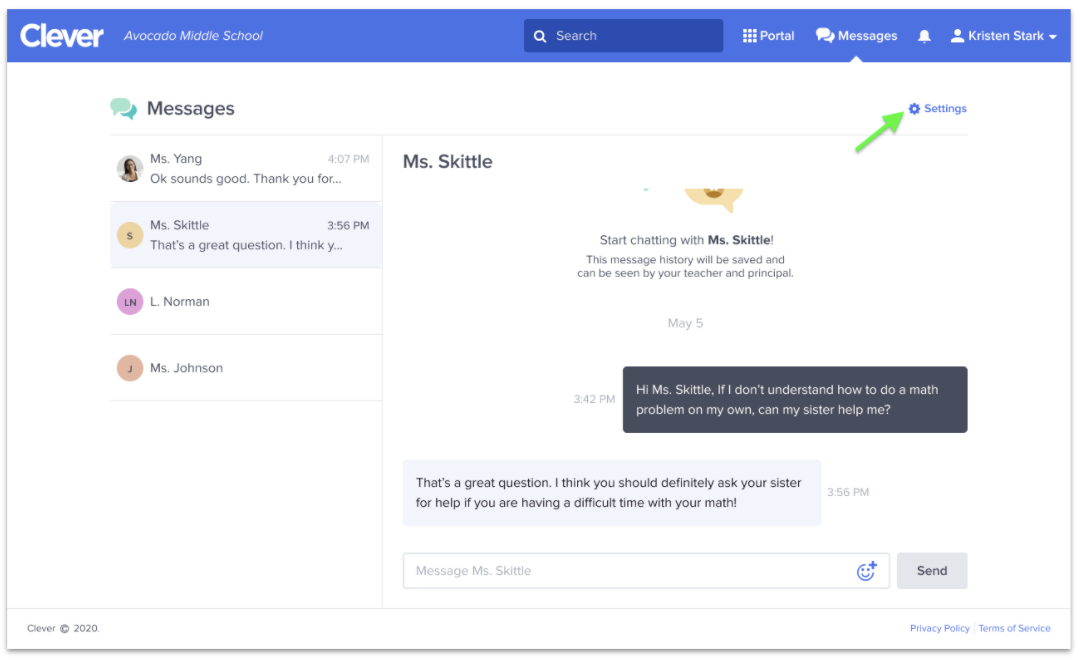Click the Message Ms. Skittle text box
Image resolution: width=1080 pixels, height=661 pixels.
(x=630, y=571)
